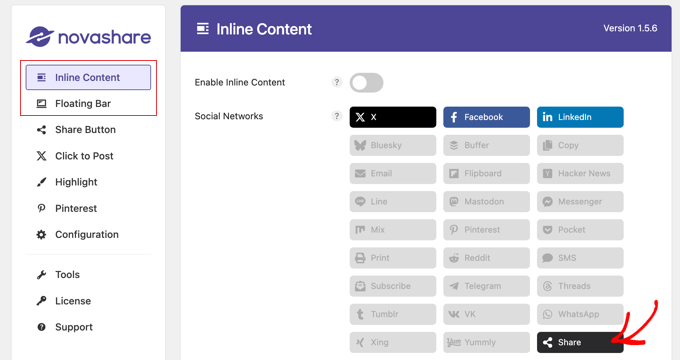Open the Inline Content menu item
Screen dimensions: 680x360
click(88, 78)
